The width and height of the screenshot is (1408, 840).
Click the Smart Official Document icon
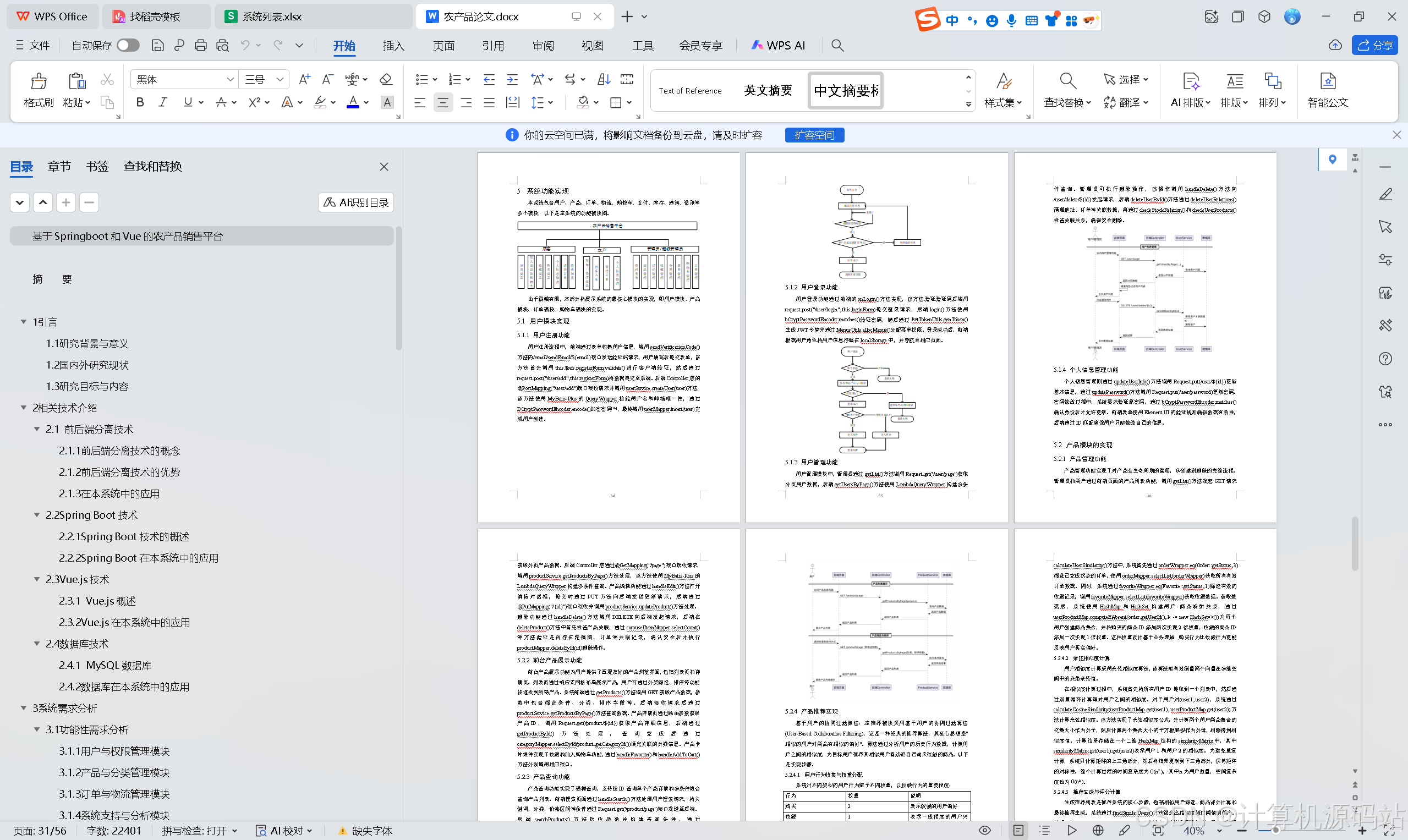1327,82
